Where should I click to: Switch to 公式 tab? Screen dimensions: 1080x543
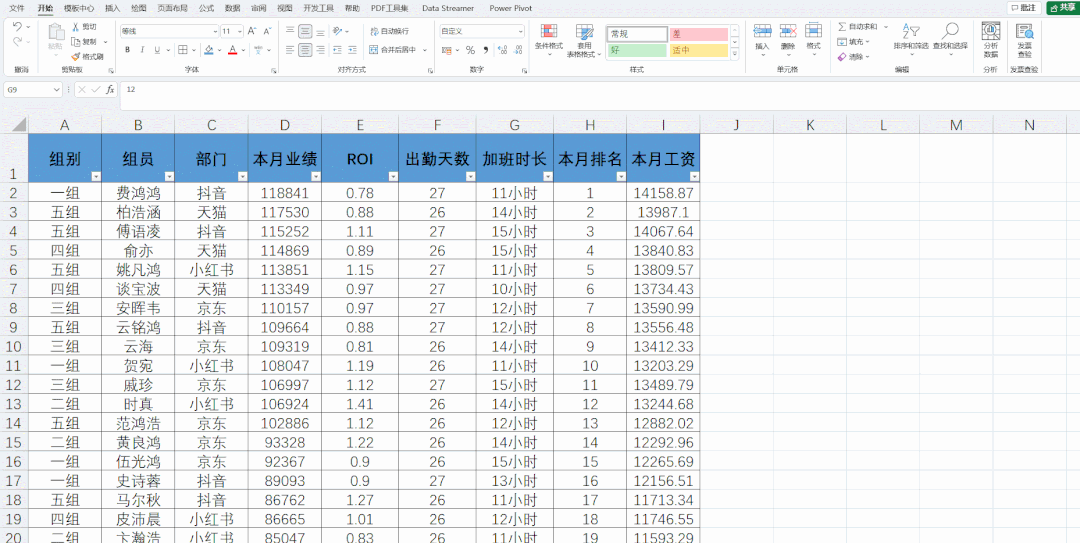coord(206,8)
